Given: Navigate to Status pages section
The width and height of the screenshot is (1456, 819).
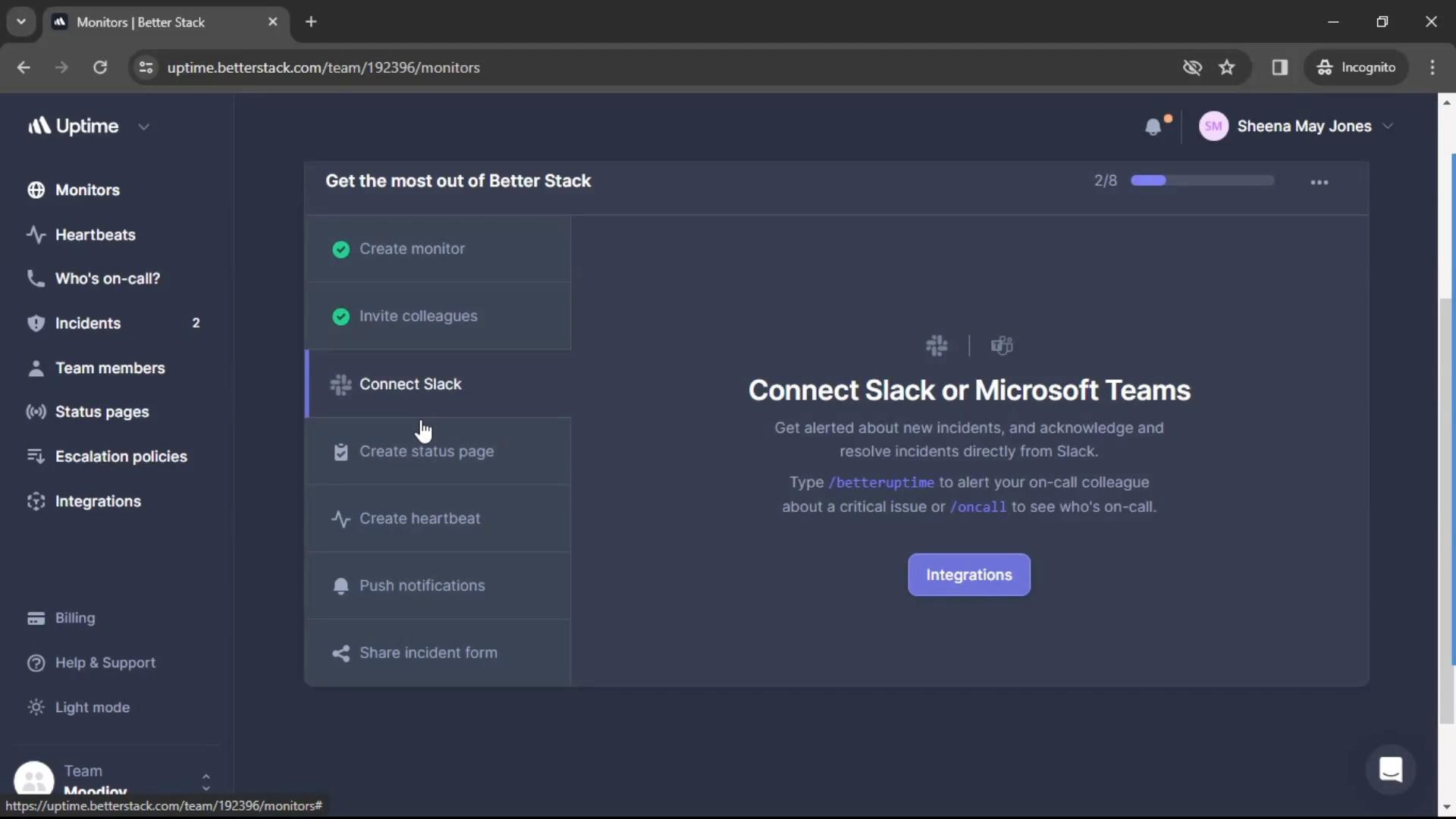Looking at the screenshot, I should point(102,411).
